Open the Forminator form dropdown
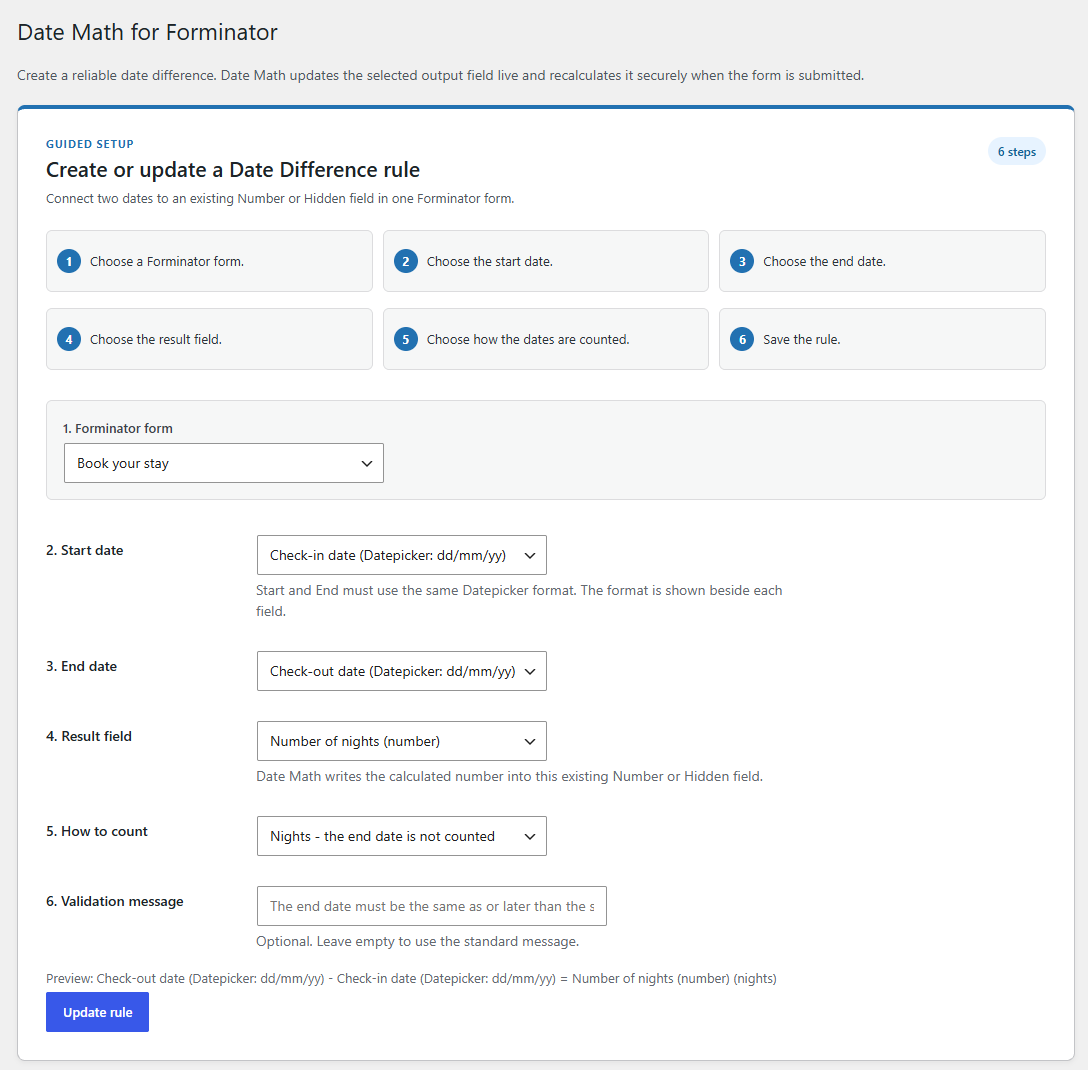 (223, 463)
